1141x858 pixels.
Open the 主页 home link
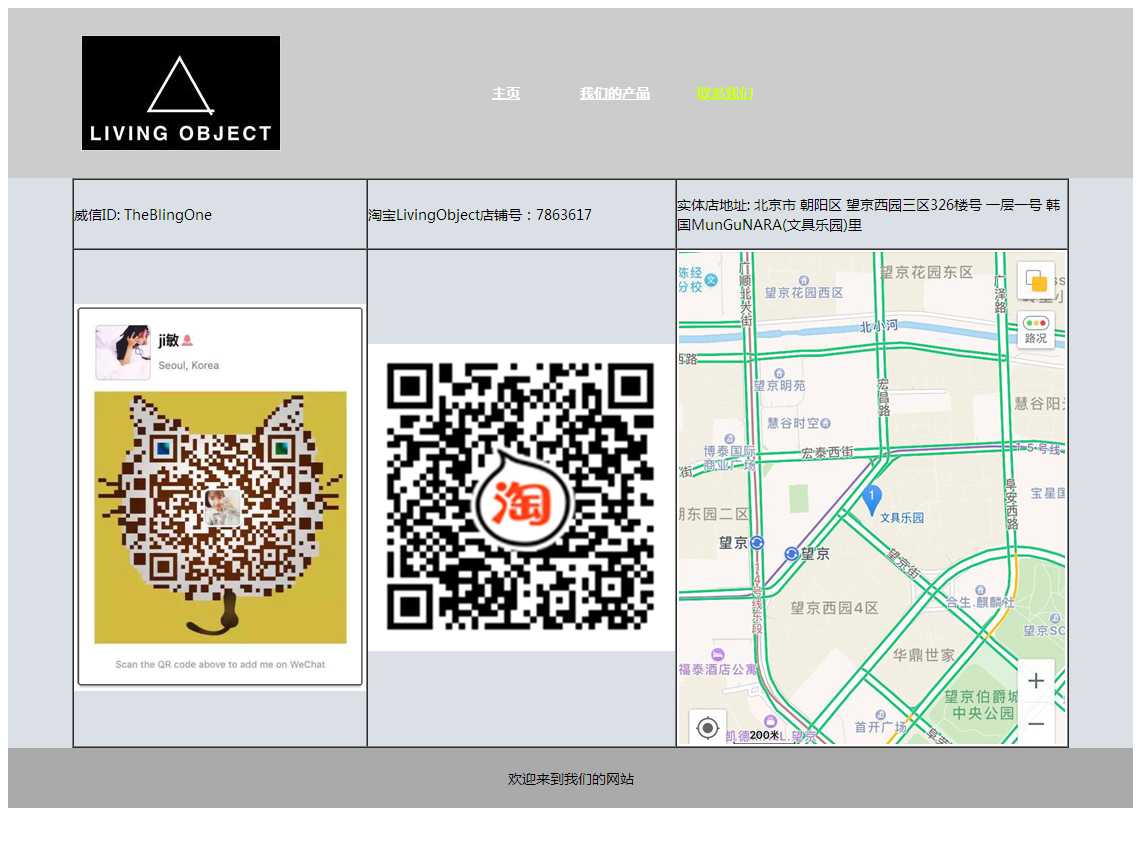[505, 93]
